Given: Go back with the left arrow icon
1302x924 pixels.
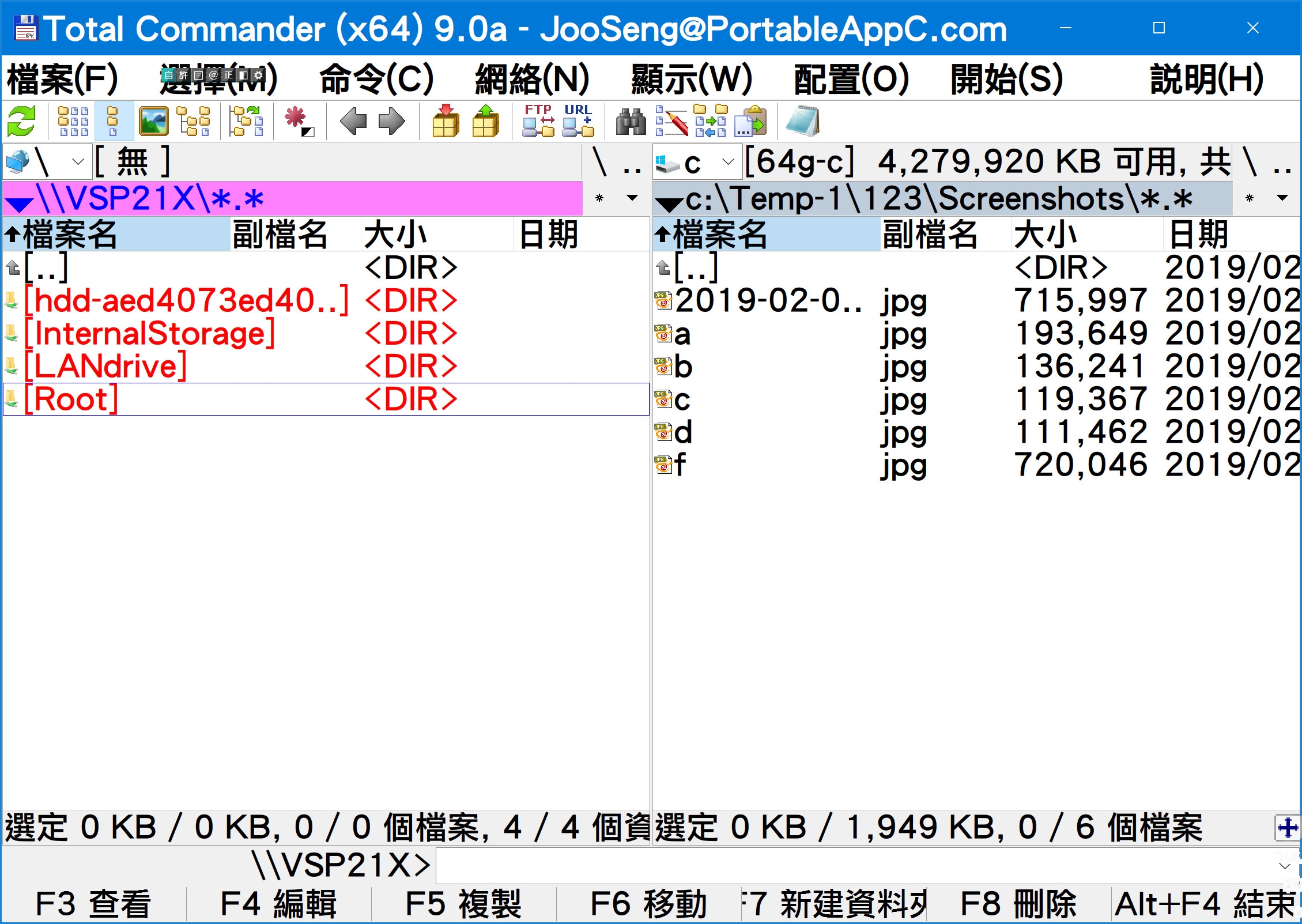Looking at the screenshot, I should (353, 121).
